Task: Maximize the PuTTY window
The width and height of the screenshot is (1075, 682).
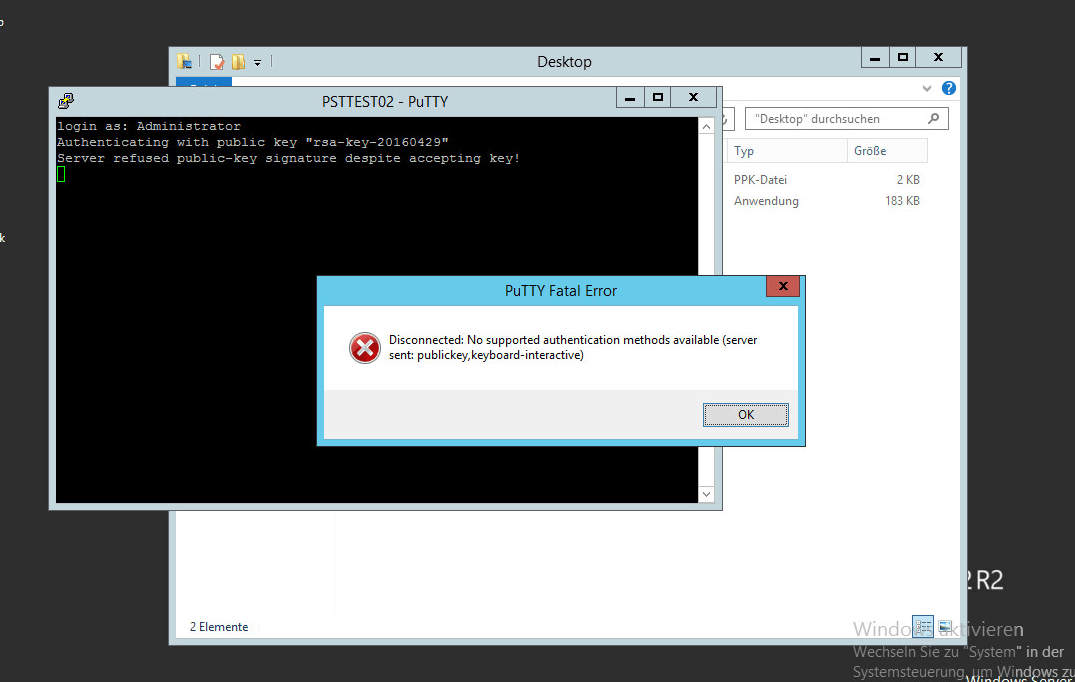Action: [x=657, y=98]
